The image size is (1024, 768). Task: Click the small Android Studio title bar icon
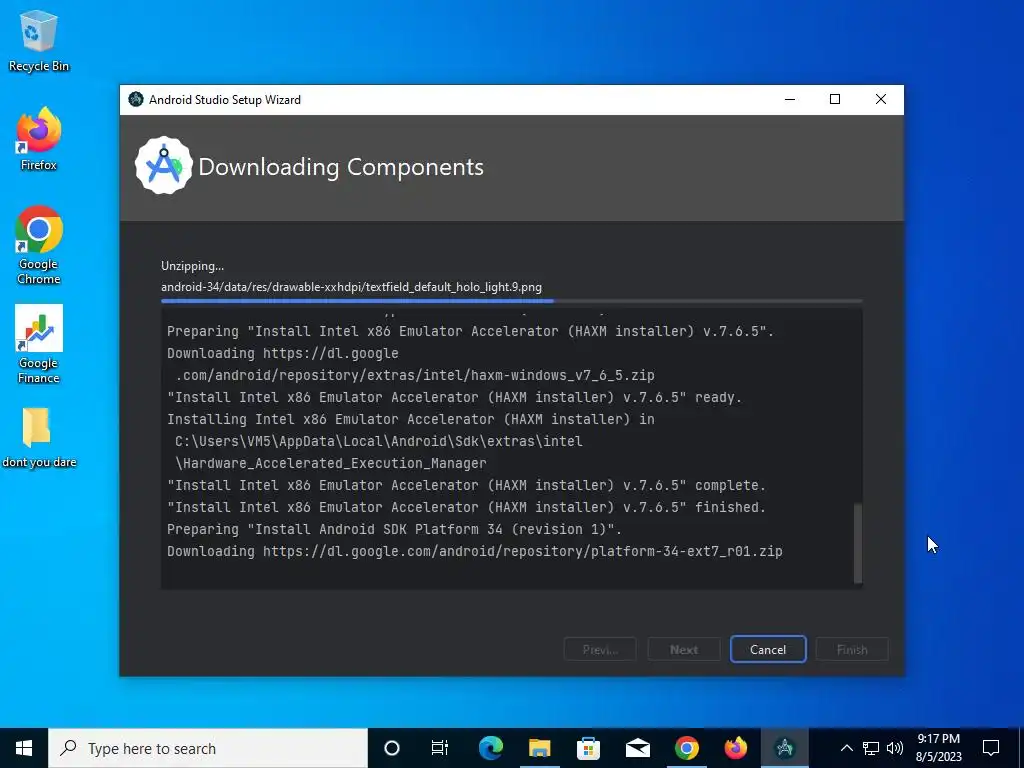(136, 99)
